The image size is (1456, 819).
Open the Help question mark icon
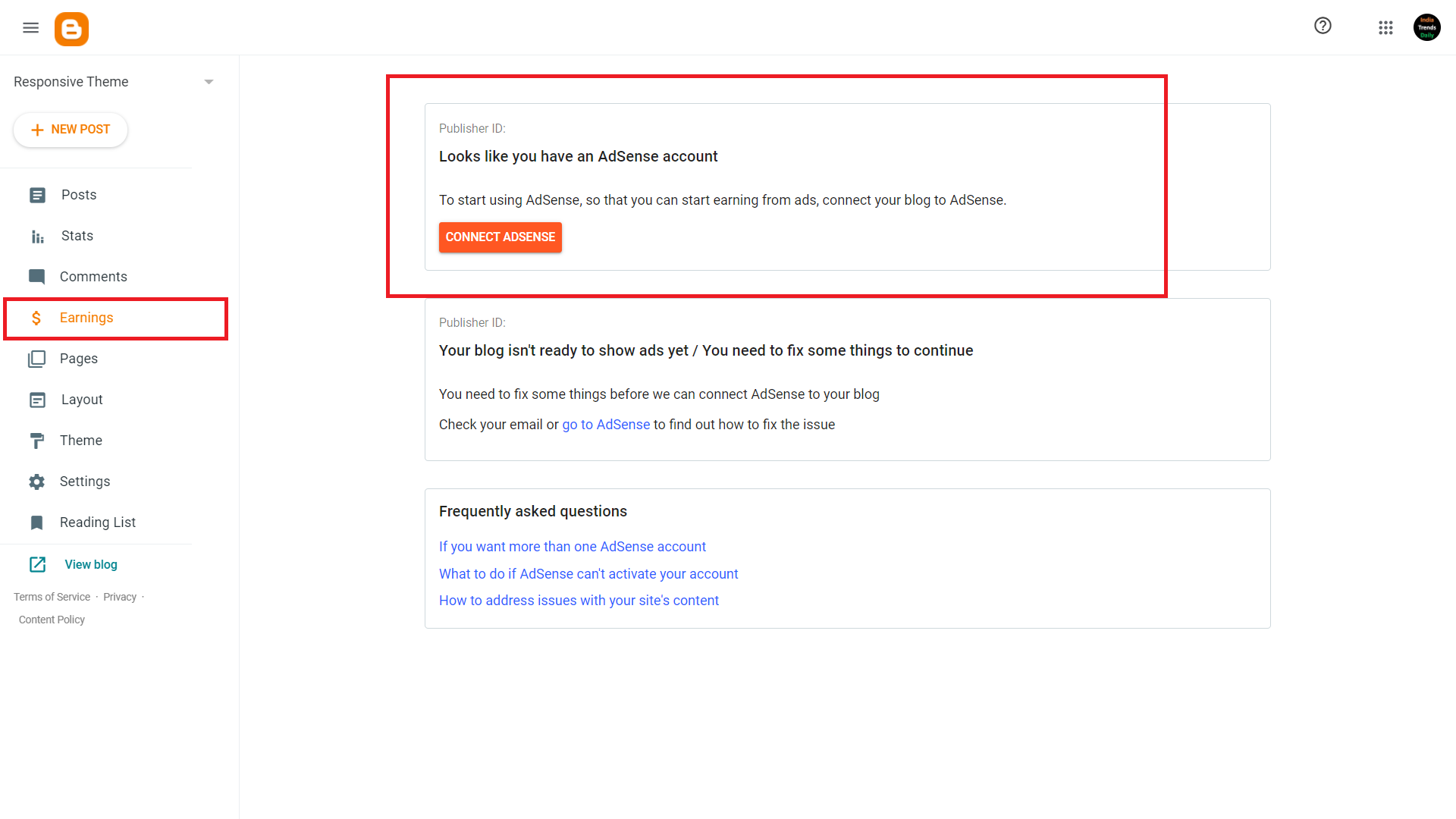1323,26
